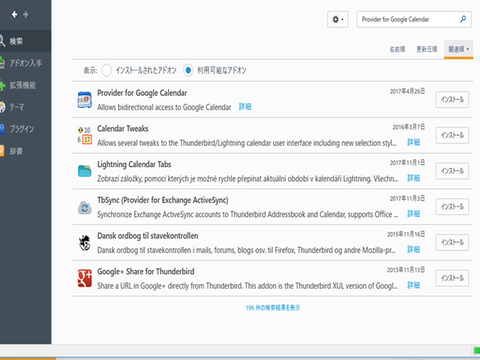This screenshot has width=480, height=360.
Task: Click the green puzzle piece extensions icon
Action: coord(2,85)
